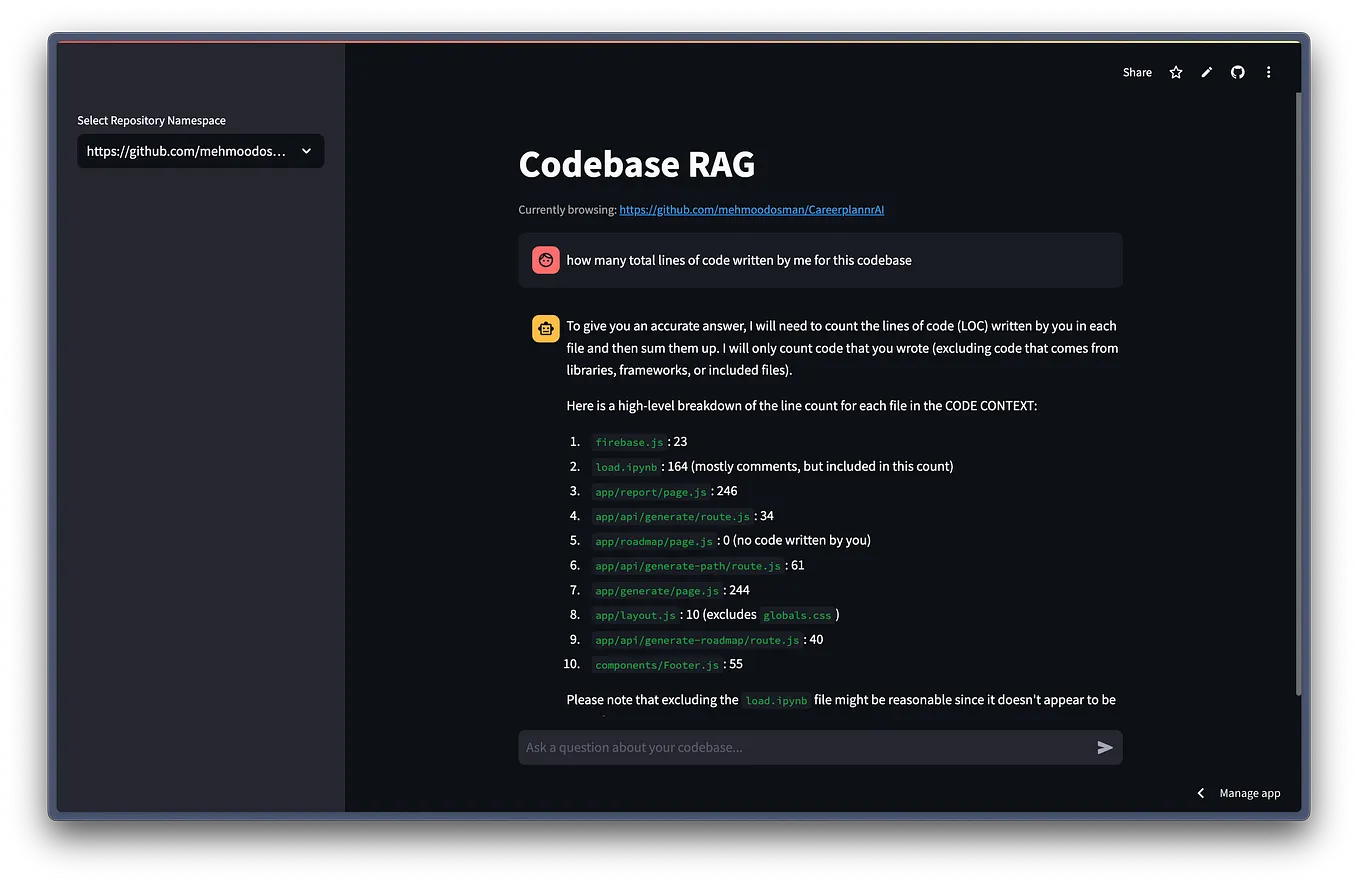1358x884 pixels.
Task: Open settings from the overflow menu
Action: (x=1268, y=72)
